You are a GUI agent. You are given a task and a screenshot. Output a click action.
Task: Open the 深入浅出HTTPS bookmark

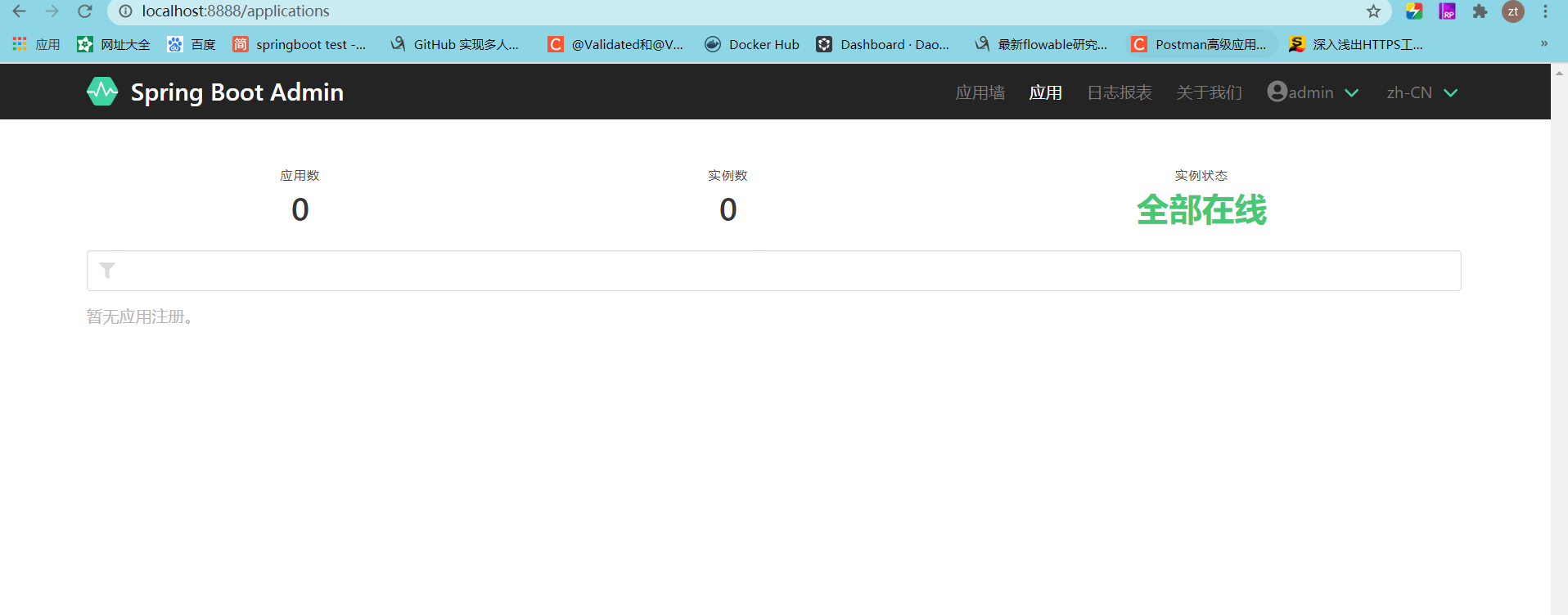[x=1356, y=44]
